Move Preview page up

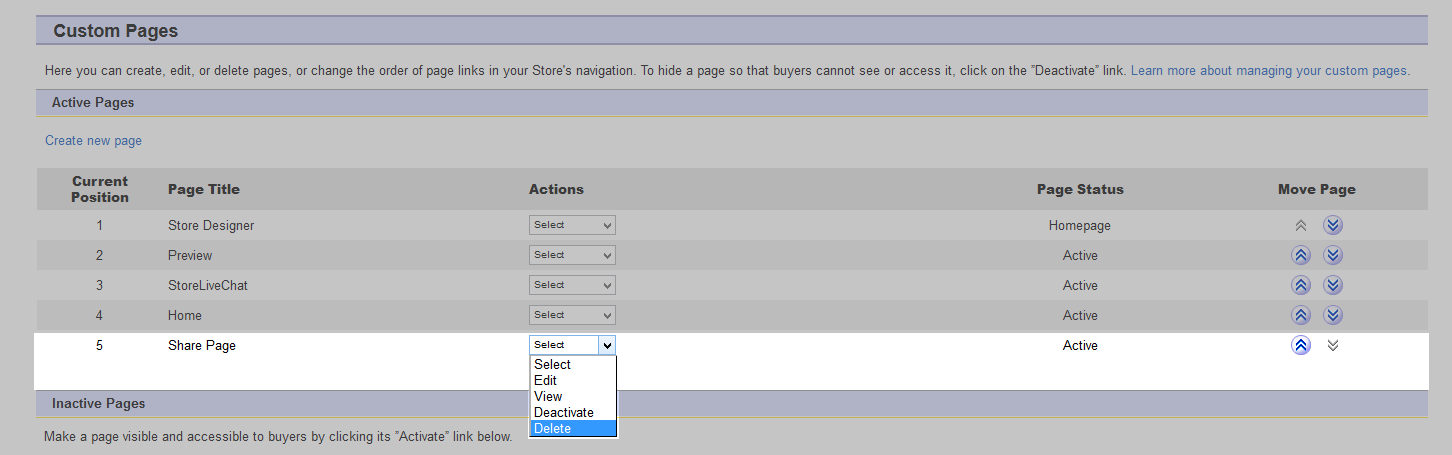point(1301,255)
